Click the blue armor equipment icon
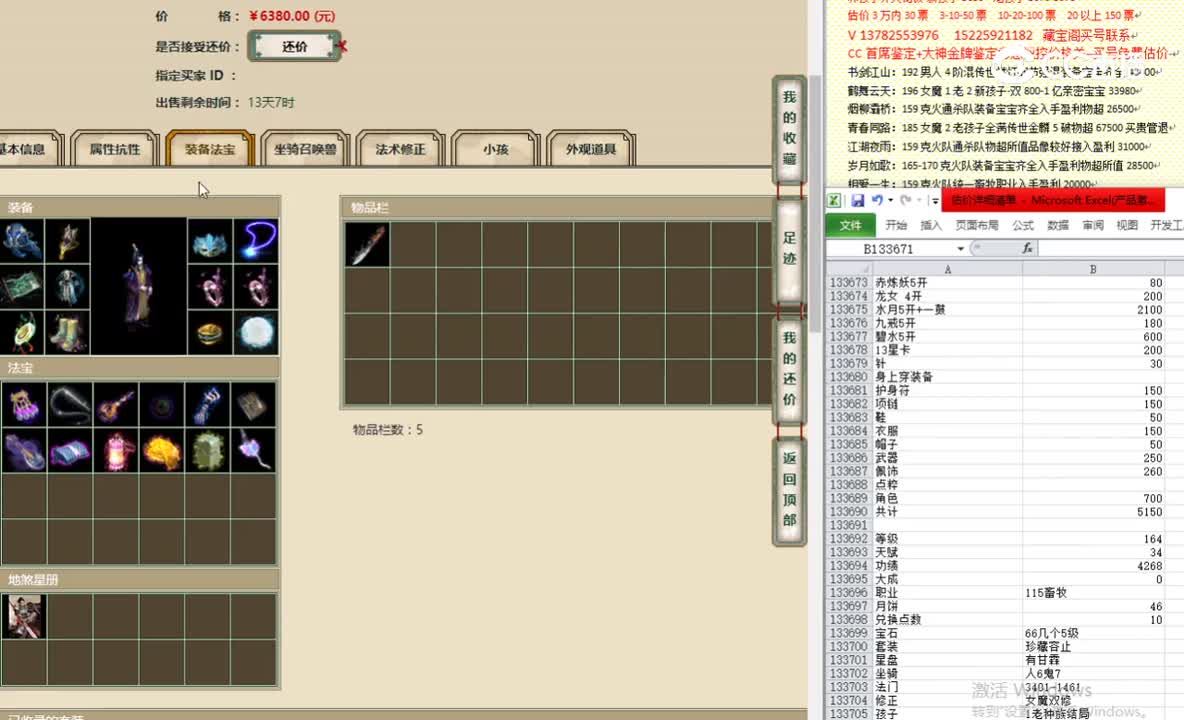This screenshot has height=720, width=1184. 22,241
